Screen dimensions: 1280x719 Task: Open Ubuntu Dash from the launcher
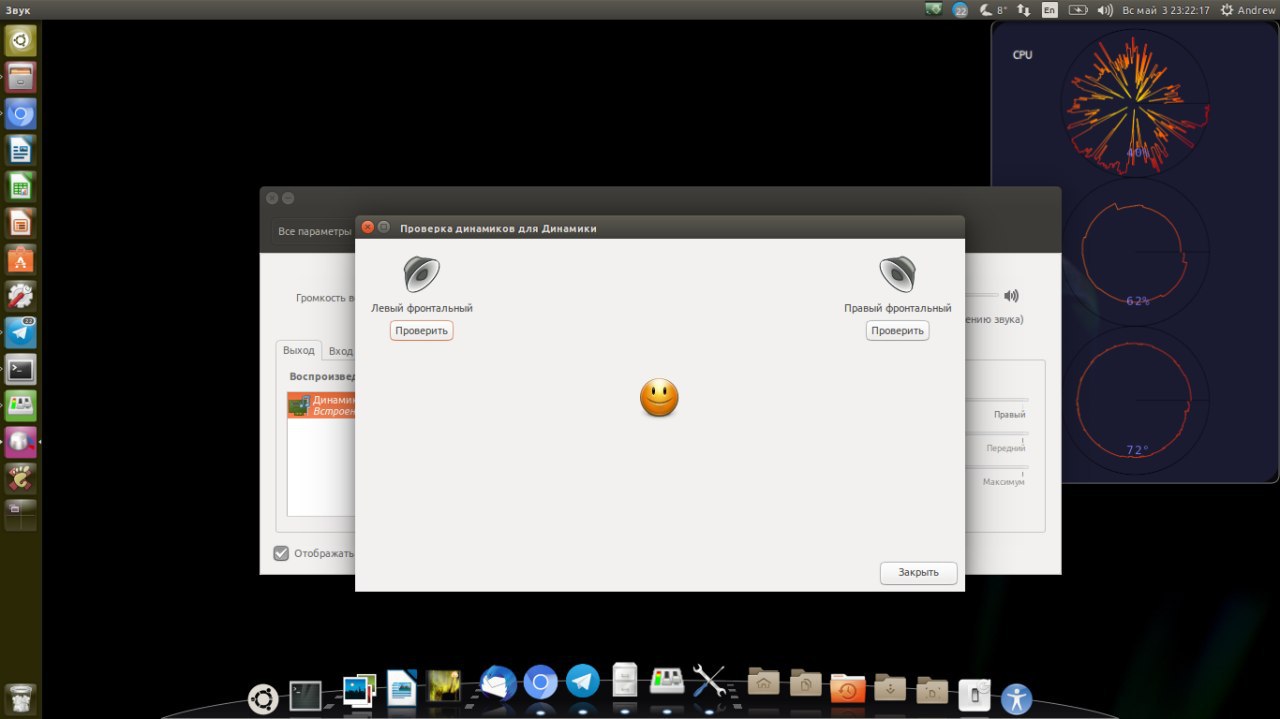coord(21,41)
